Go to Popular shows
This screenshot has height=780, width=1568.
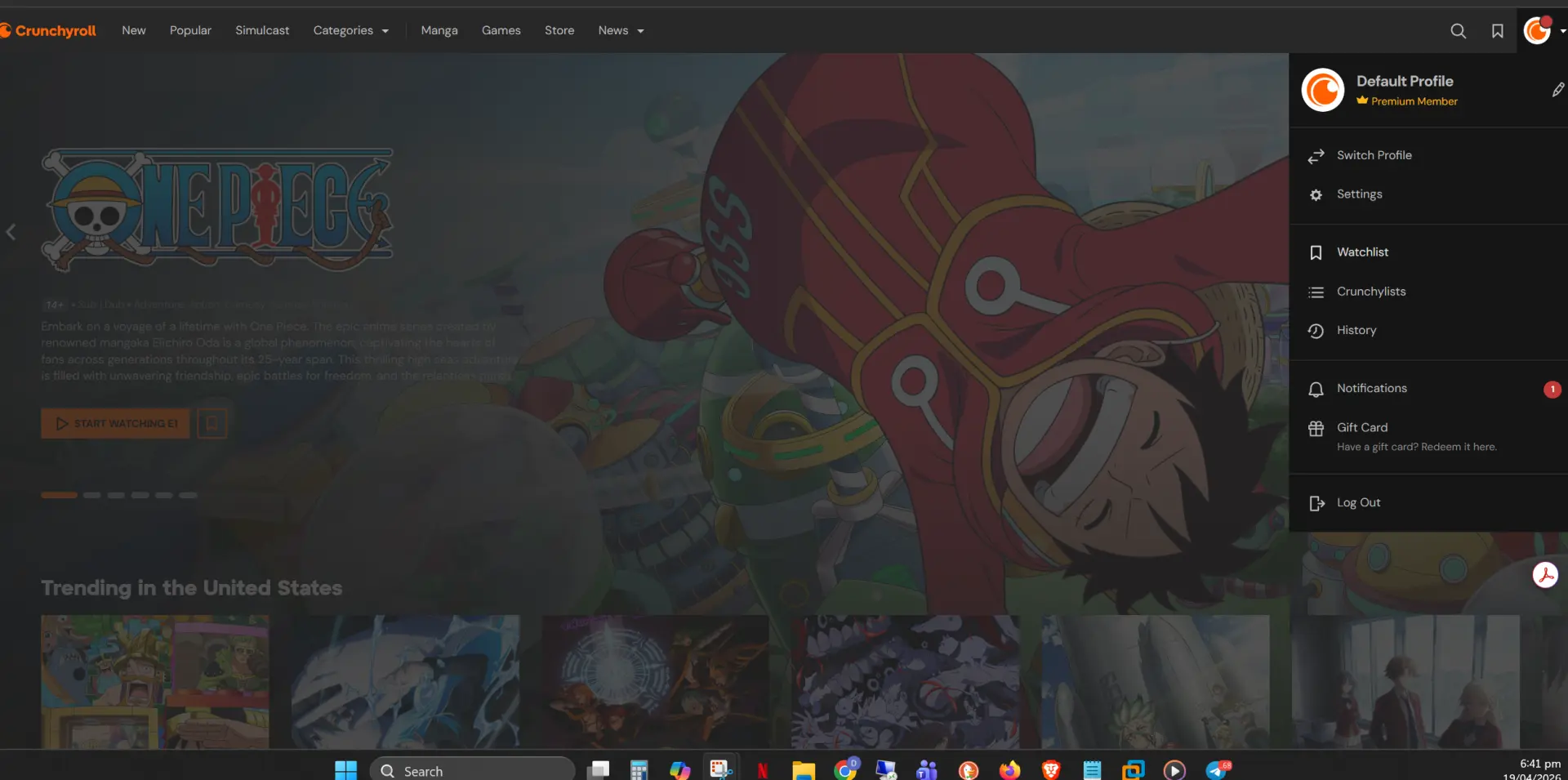pyautogui.click(x=190, y=30)
